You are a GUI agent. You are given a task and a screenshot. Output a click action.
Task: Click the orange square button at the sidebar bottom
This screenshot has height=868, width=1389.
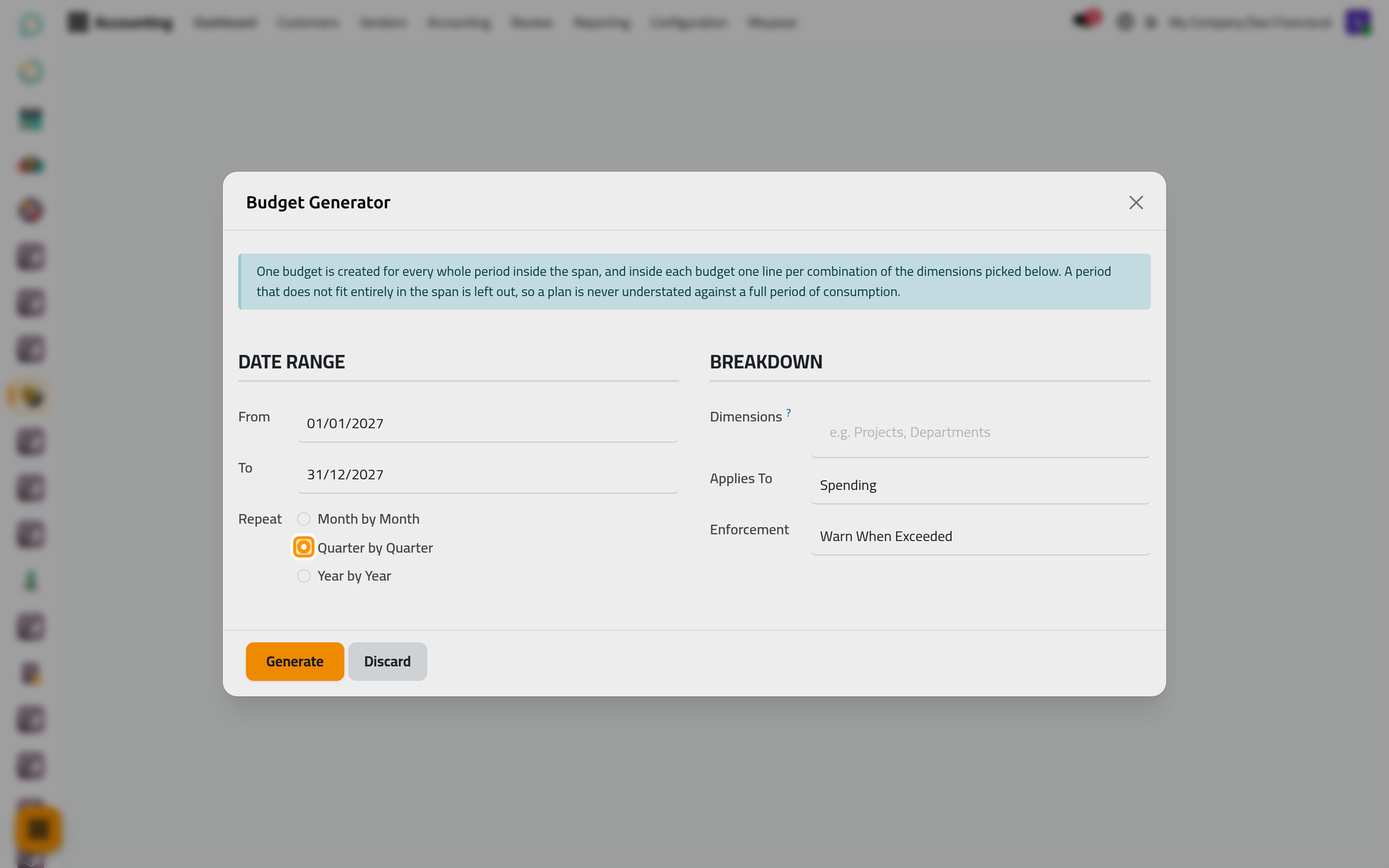[38, 829]
